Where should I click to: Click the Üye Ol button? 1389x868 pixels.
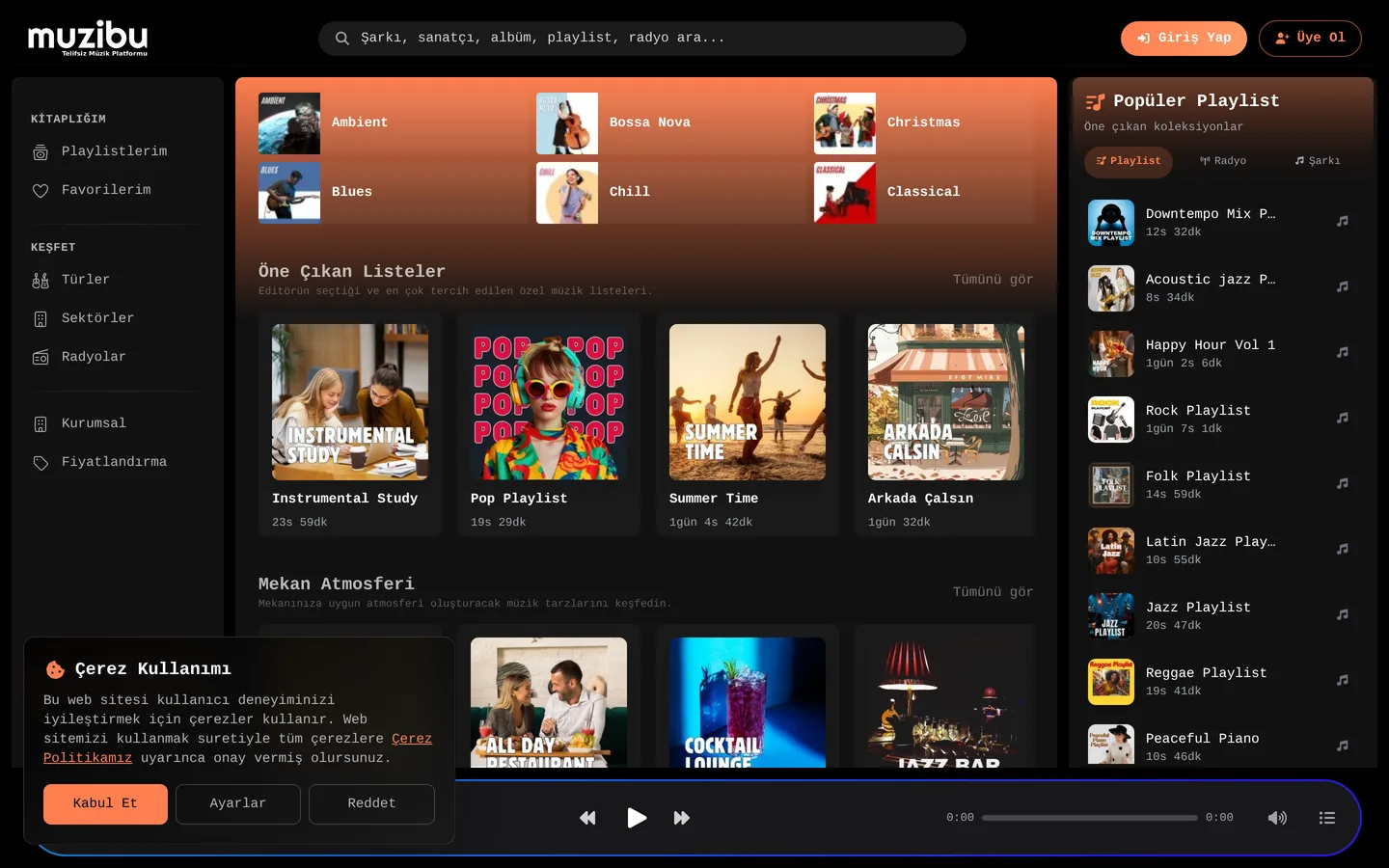tap(1310, 39)
